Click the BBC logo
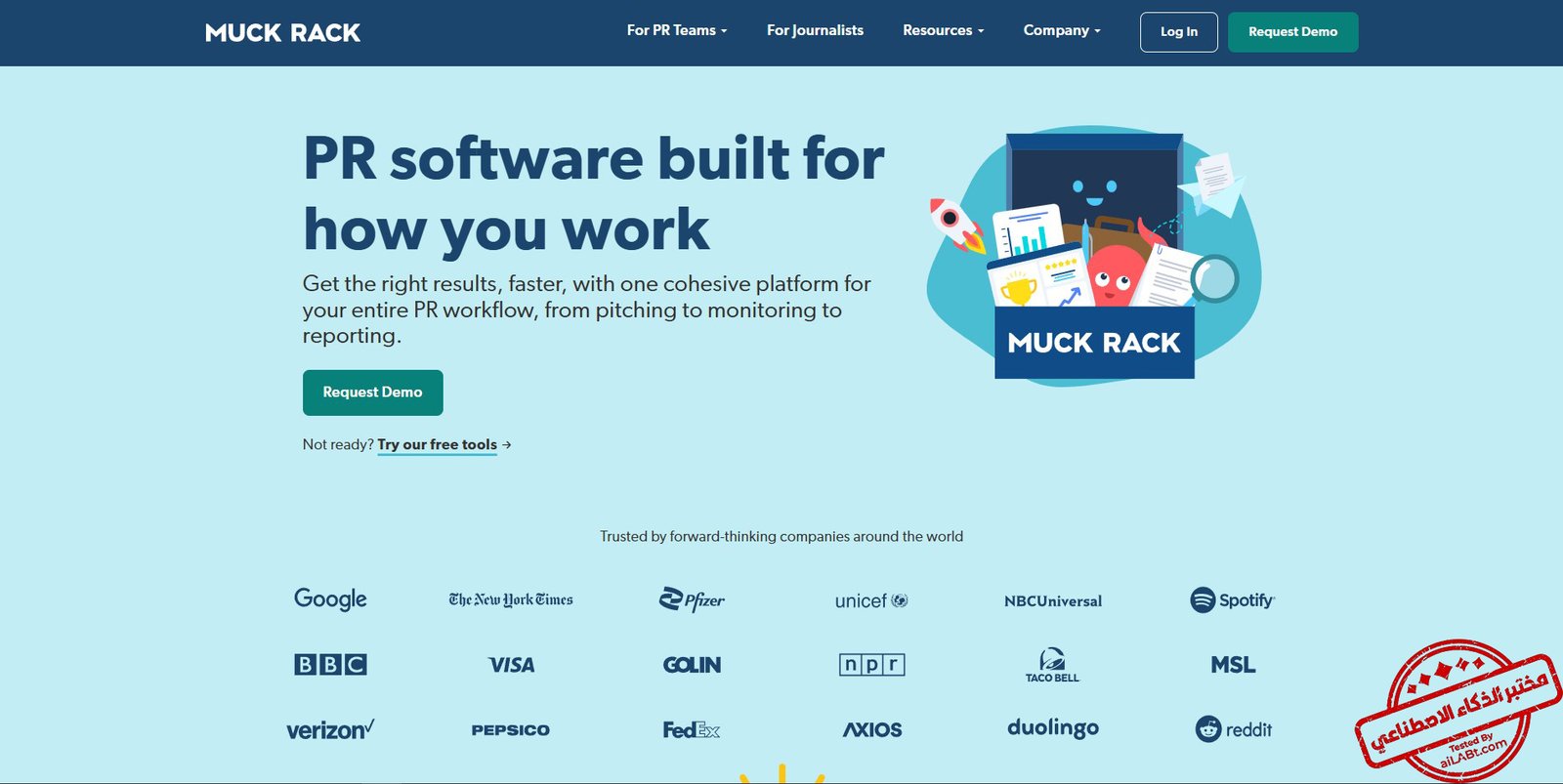The height and width of the screenshot is (784, 1563). click(330, 665)
